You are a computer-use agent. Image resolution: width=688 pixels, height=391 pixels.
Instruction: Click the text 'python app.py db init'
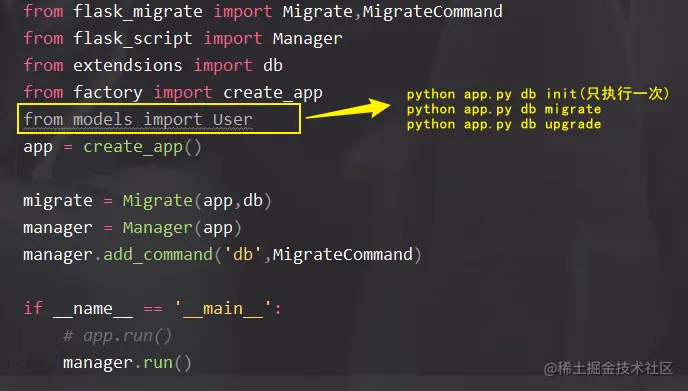click(x=492, y=94)
